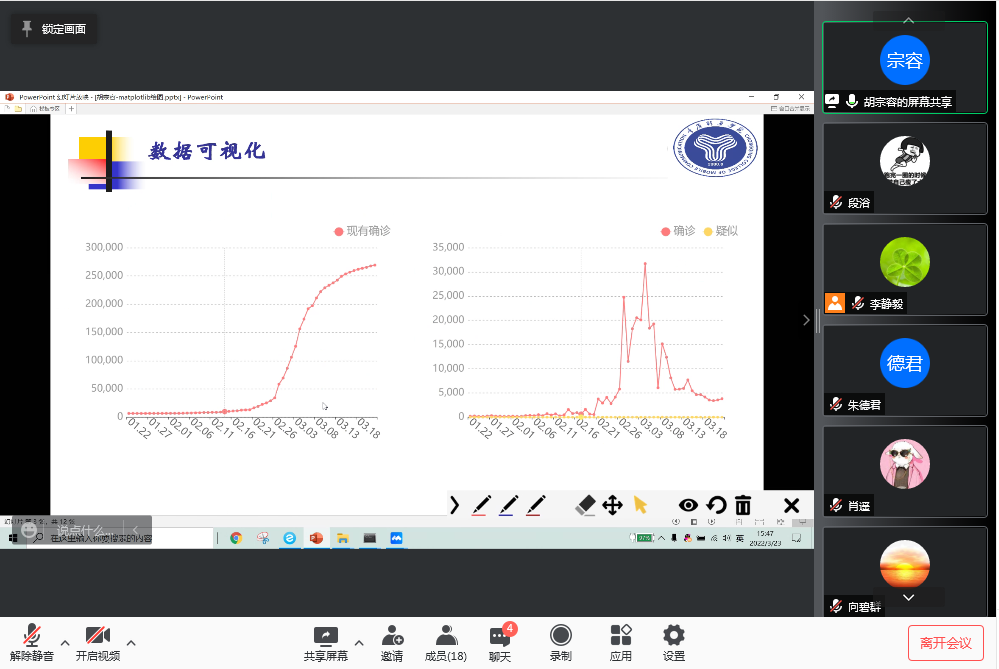Select 李静毅's participant video tile

click(x=905, y=269)
